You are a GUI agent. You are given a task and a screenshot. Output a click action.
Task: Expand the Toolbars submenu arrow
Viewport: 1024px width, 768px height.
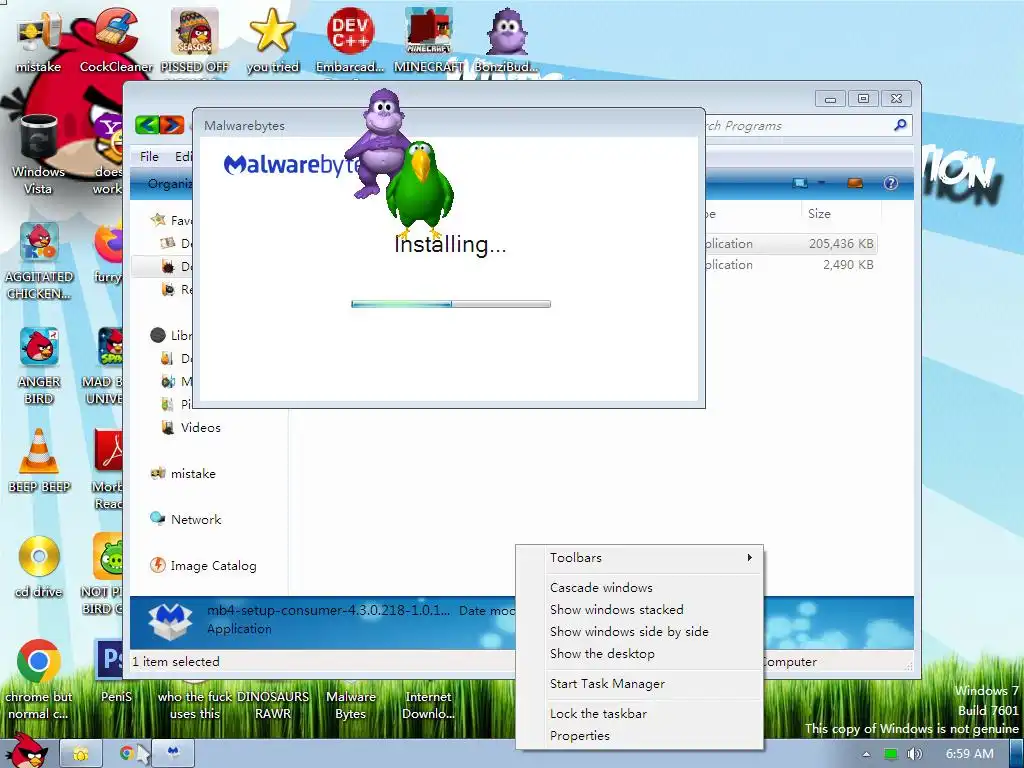(750, 558)
